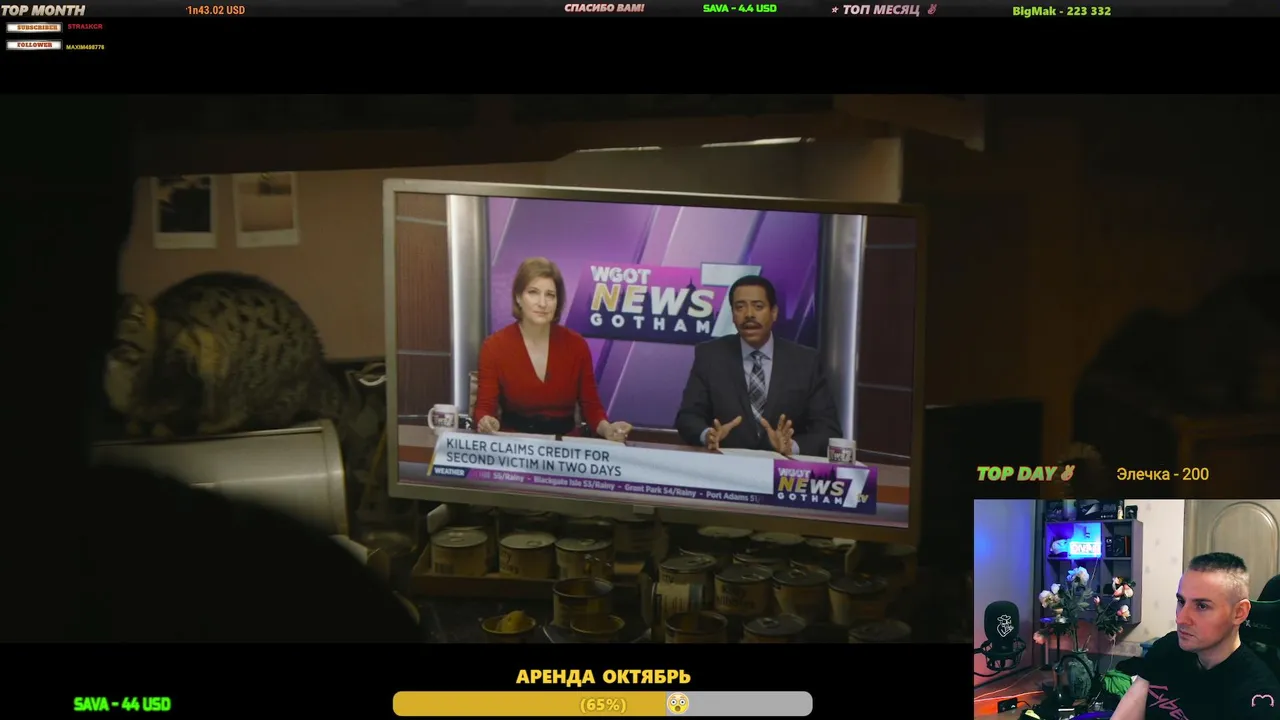Click the SUBSCRIBER badge in the overlay
The width and height of the screenshot is (1280, 720).
coord(33,27)
